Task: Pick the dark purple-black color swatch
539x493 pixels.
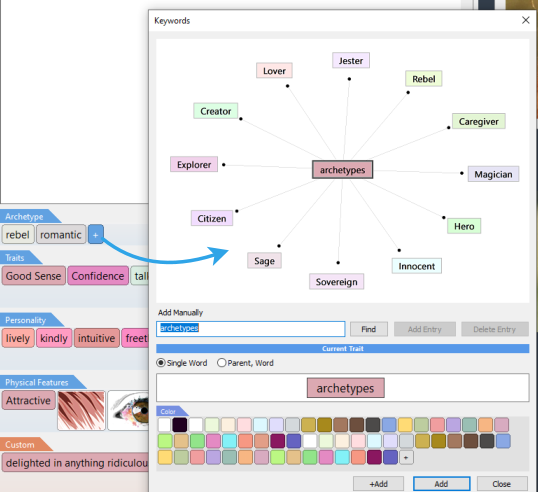Action: pos(180,425)
